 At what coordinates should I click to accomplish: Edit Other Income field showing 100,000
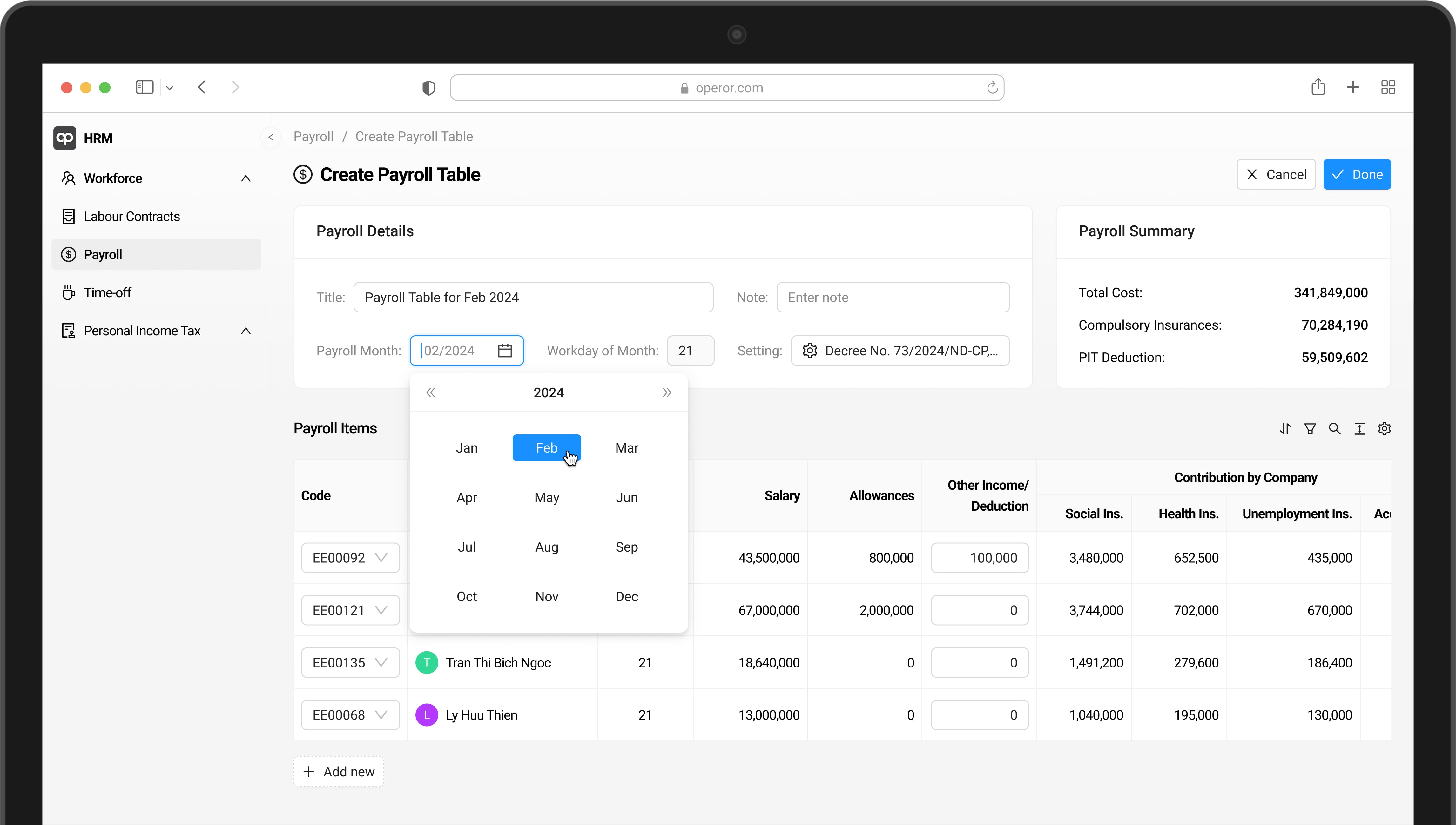click(x=979, y=558)
